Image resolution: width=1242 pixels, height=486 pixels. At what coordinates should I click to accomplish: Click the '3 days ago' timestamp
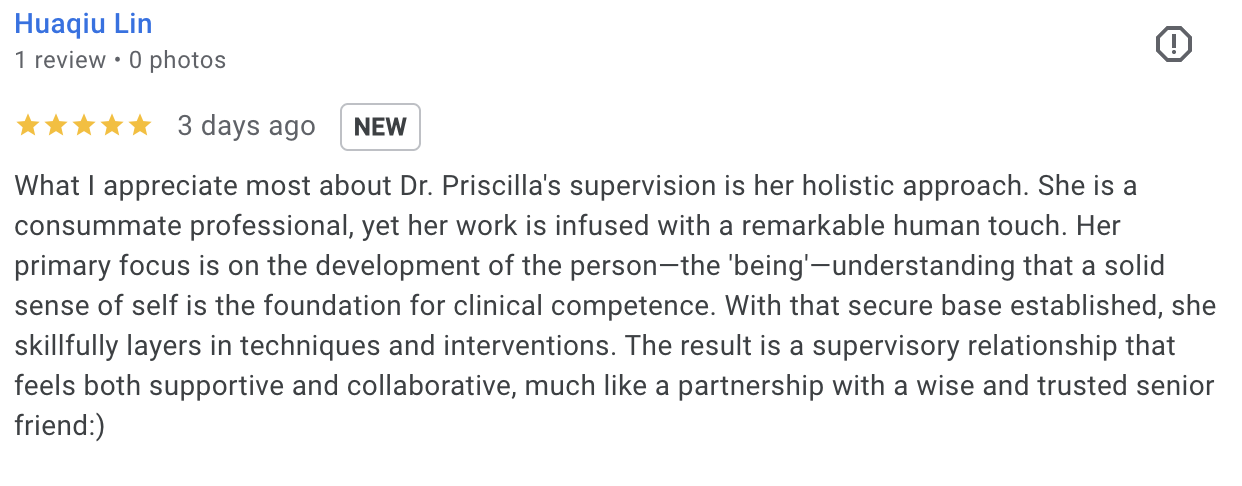point(246,126)
